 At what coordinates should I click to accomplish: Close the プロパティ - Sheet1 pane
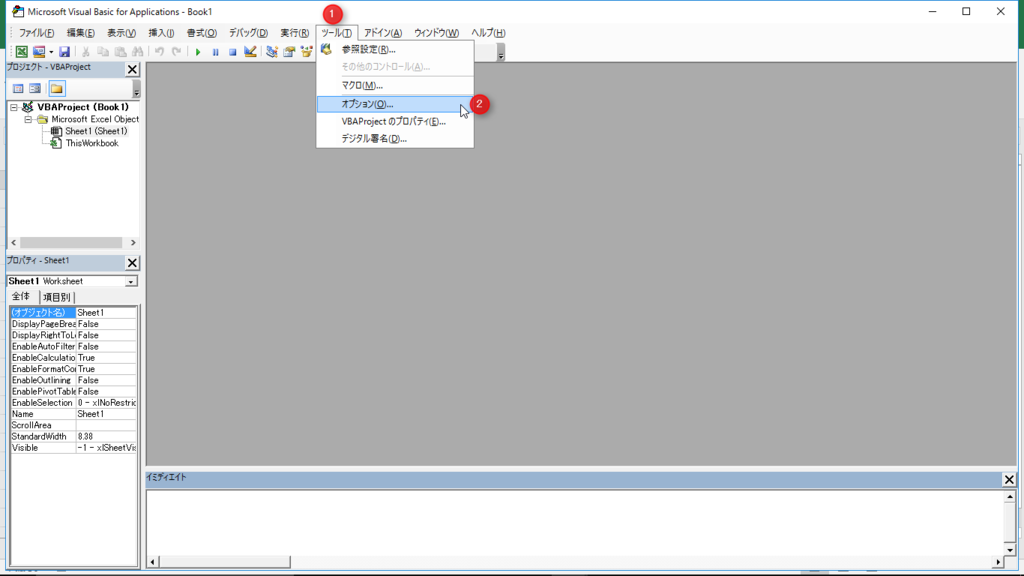pyautogui.click(x=133, y=263)
